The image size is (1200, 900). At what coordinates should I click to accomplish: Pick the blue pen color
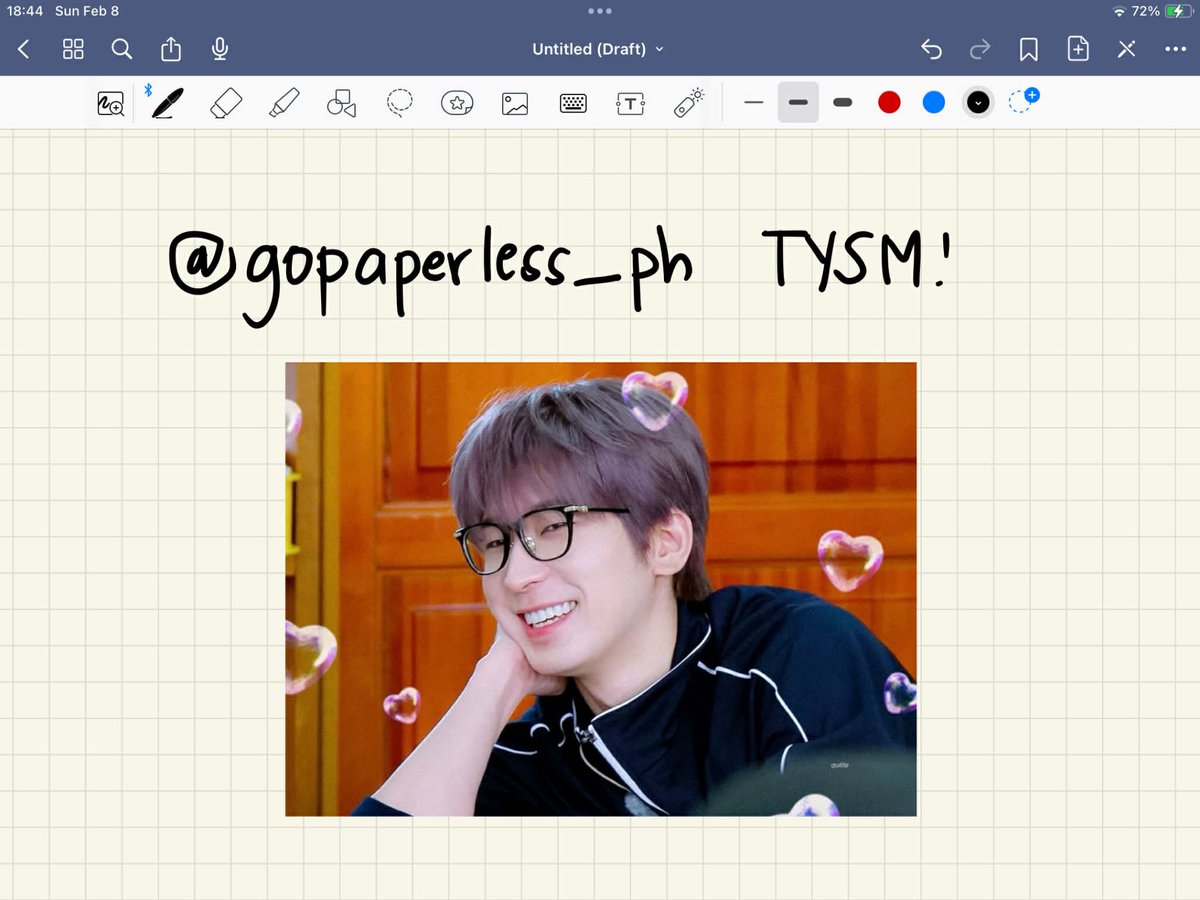pyautogui.click(x=934, y=102)
